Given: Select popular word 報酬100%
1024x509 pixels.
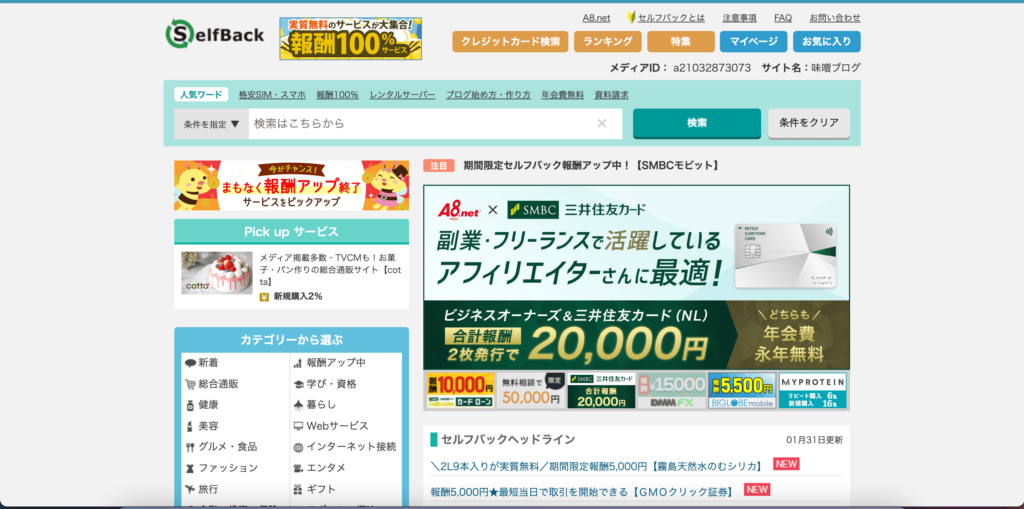Looking at the screenshot, I should point(338,95).
